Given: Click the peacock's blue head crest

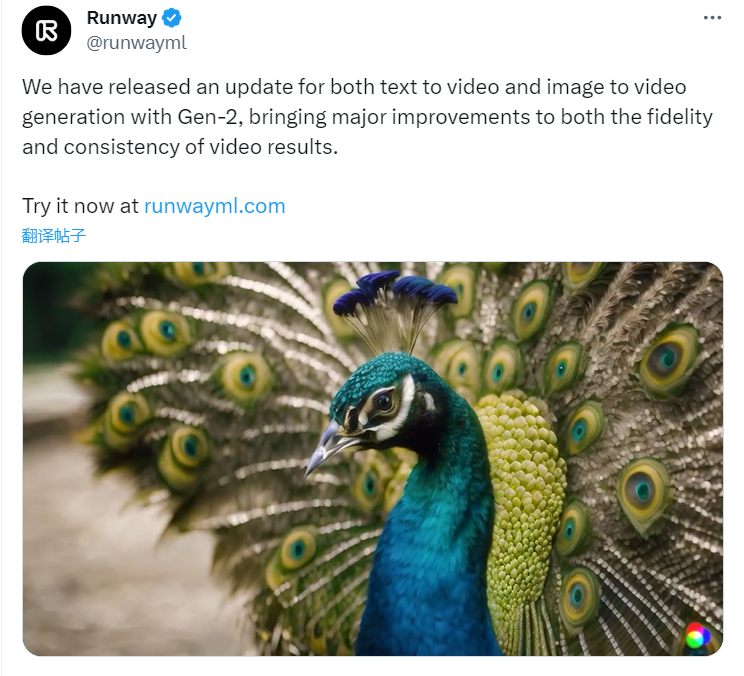Looking at the screenshot, I should pyautogui.click(x=394, y=292).
